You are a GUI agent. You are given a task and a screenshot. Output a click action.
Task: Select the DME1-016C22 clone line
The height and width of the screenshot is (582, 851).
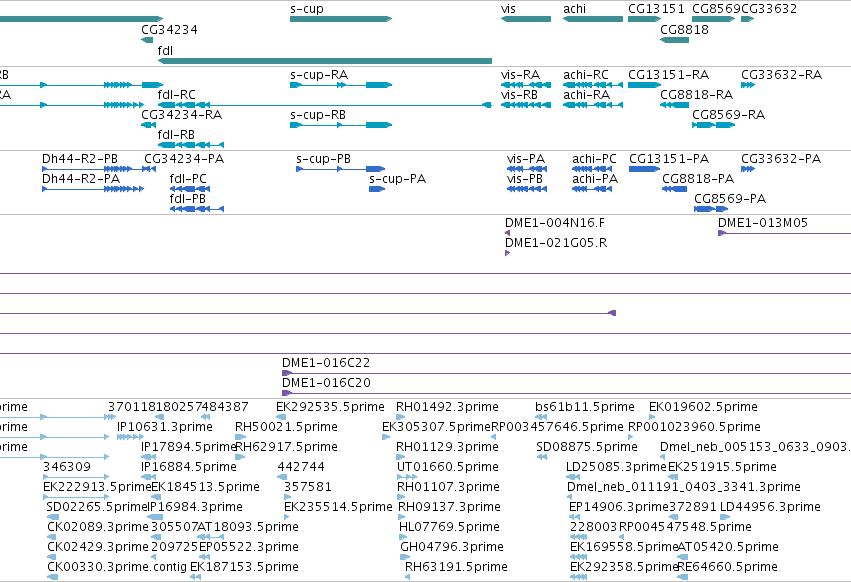(x=566, y=373)
